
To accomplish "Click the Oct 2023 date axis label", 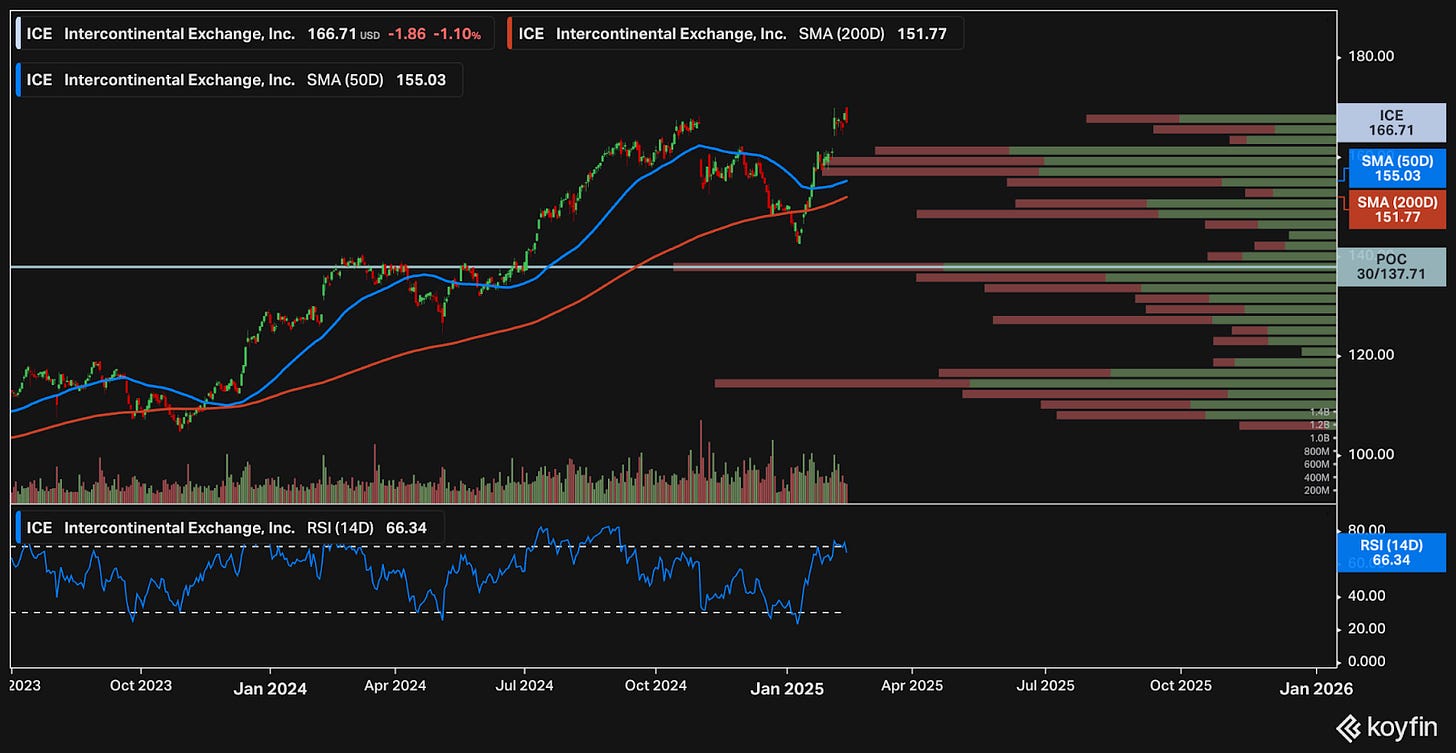I will pos(140,687).
